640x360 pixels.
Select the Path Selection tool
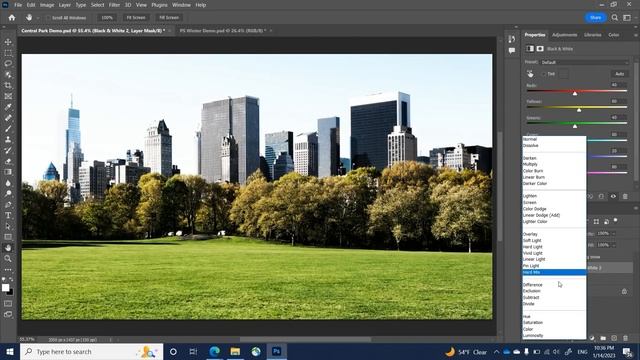pyautogui.click(x=8, y=226)
